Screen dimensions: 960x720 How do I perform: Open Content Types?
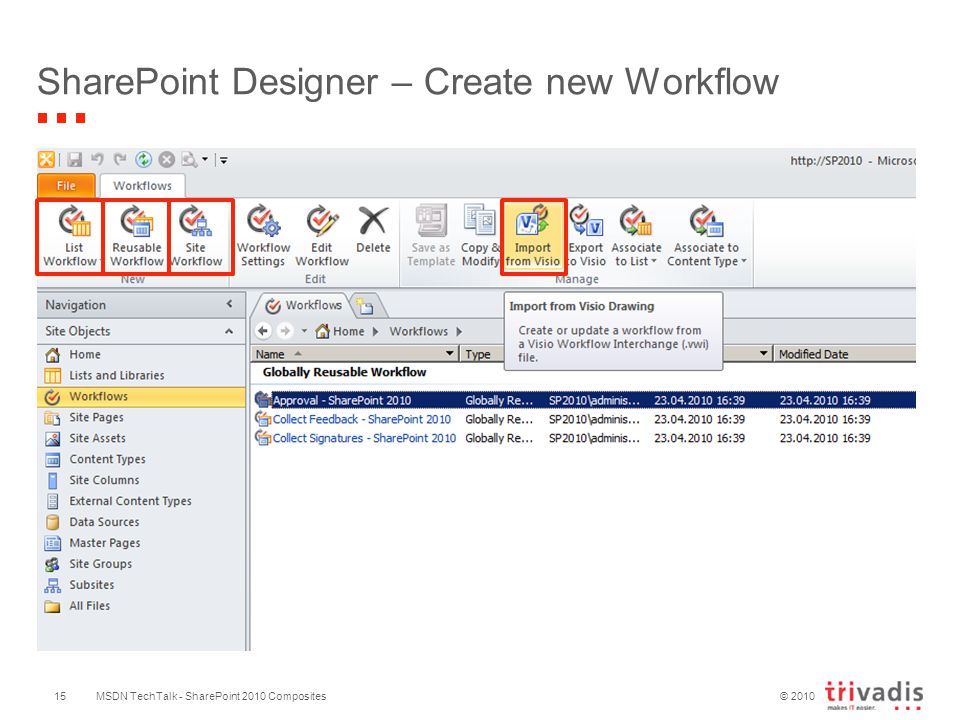tap(142, 459)
